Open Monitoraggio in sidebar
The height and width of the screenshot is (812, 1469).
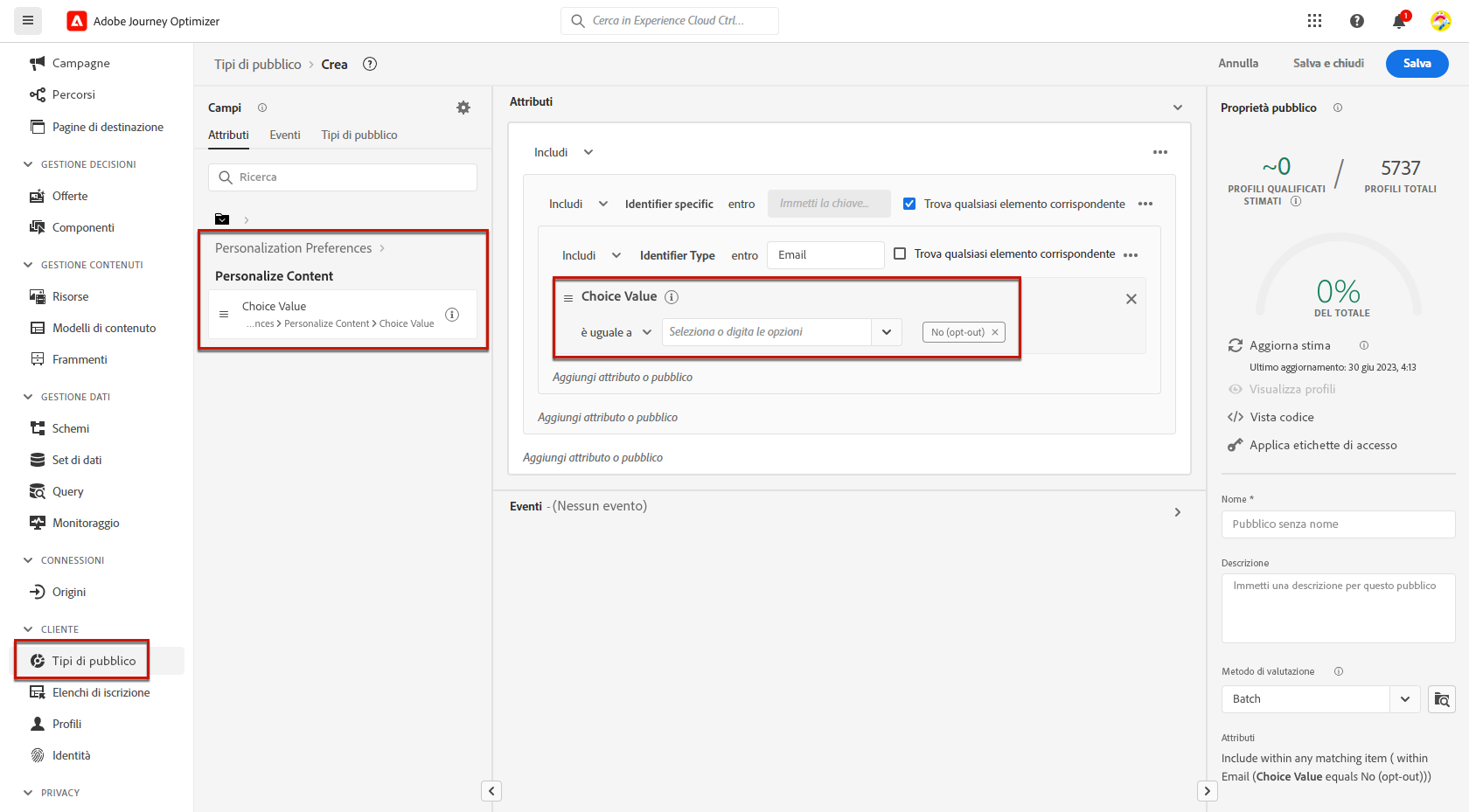85,523
